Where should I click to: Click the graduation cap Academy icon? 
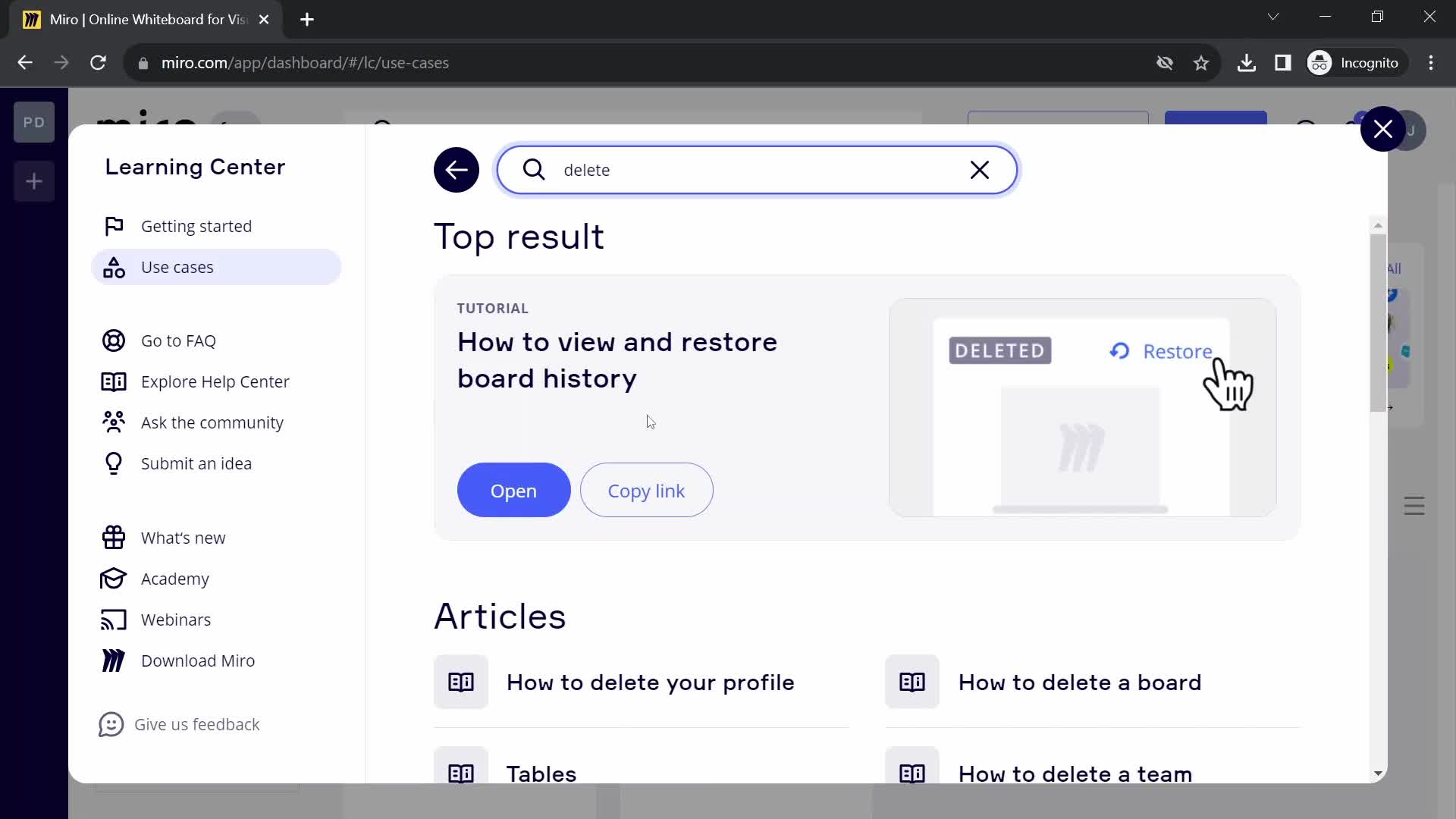tap(114, 579)
